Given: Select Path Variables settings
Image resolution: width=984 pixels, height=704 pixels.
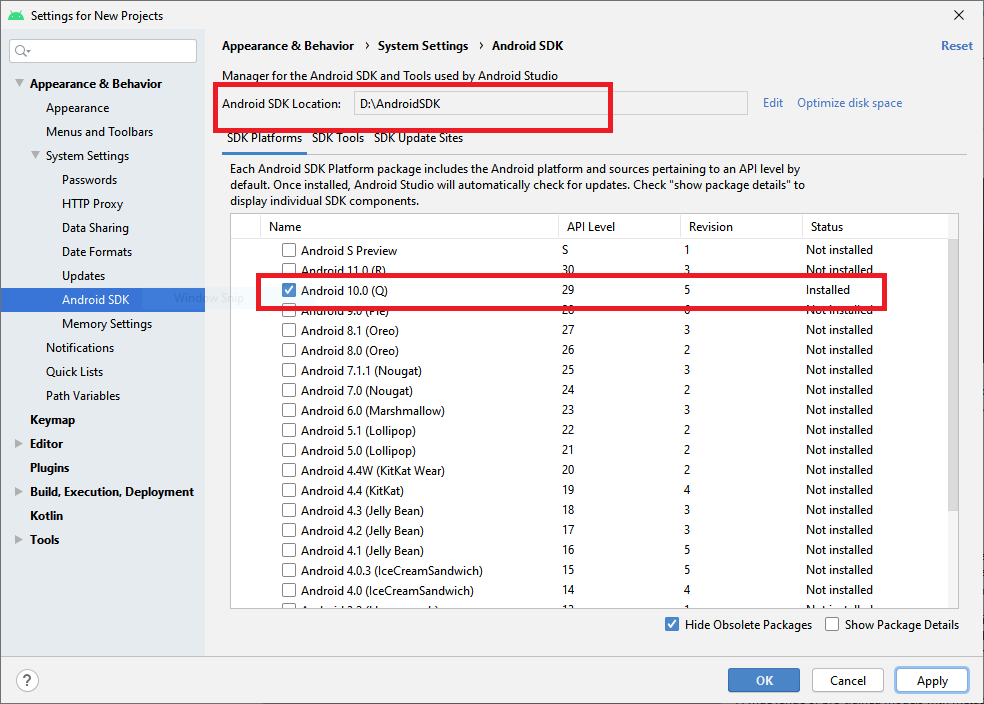Looking at the screenshot, I should [x=82, y=395].
